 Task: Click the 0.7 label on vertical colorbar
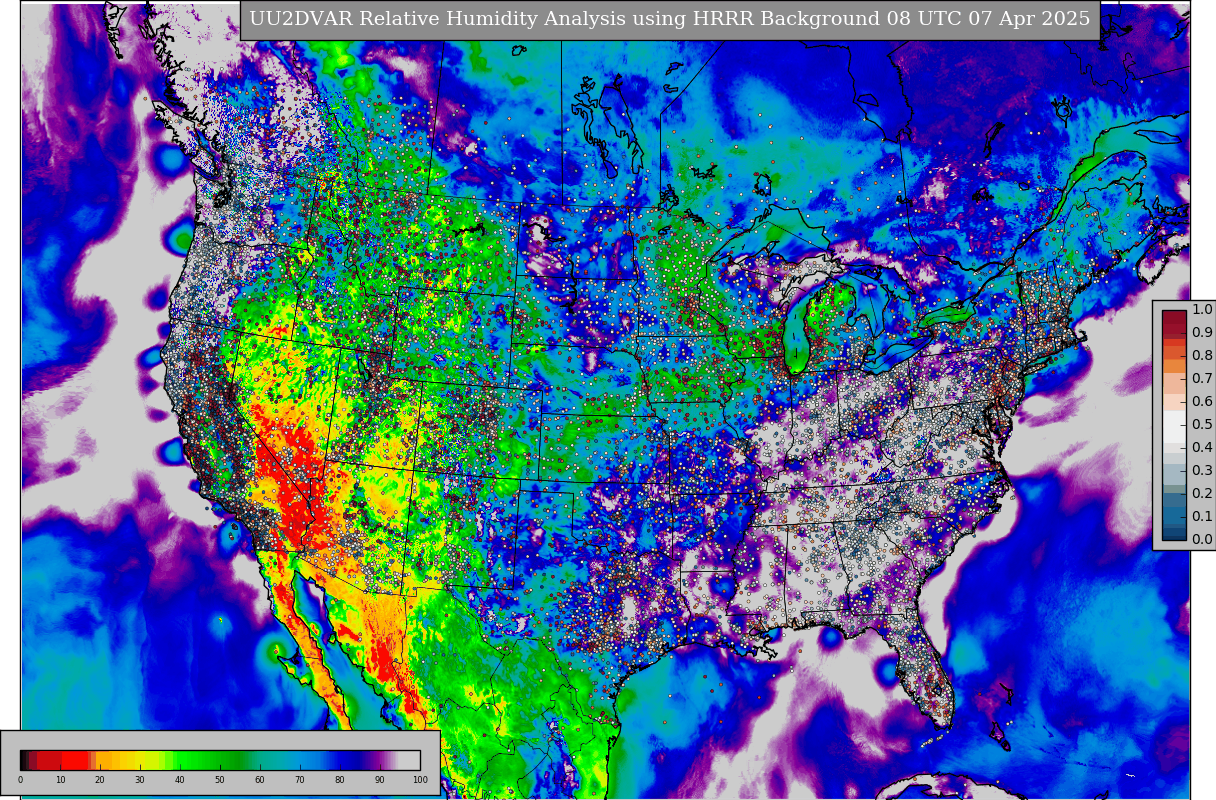click(x=1202, y=378)
